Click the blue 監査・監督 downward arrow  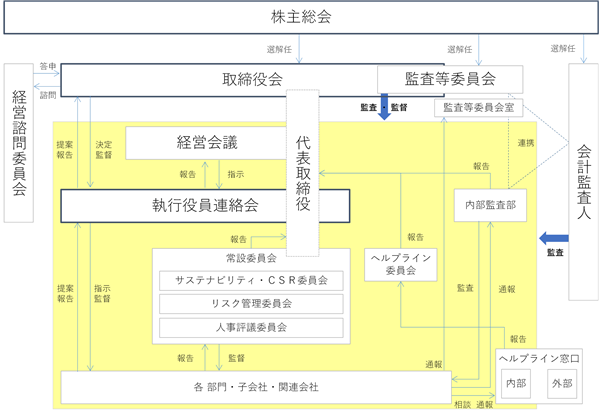pyautogui.click(x=384, y=107)
